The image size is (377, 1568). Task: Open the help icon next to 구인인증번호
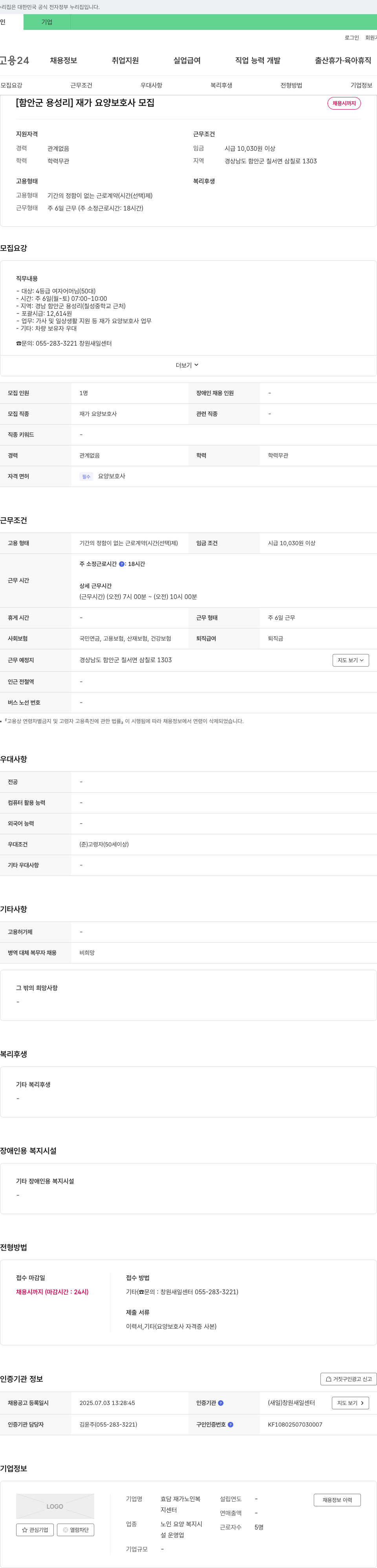click(230, 1424)
